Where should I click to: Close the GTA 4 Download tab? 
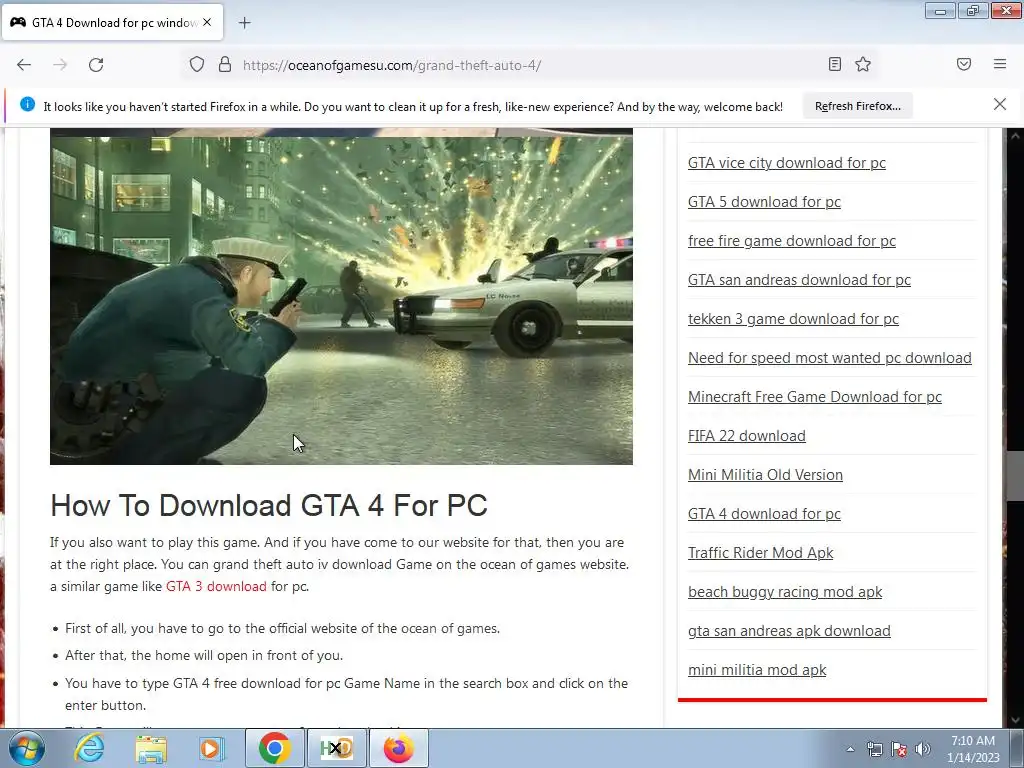pyautogui.click(x=207, y=22)
